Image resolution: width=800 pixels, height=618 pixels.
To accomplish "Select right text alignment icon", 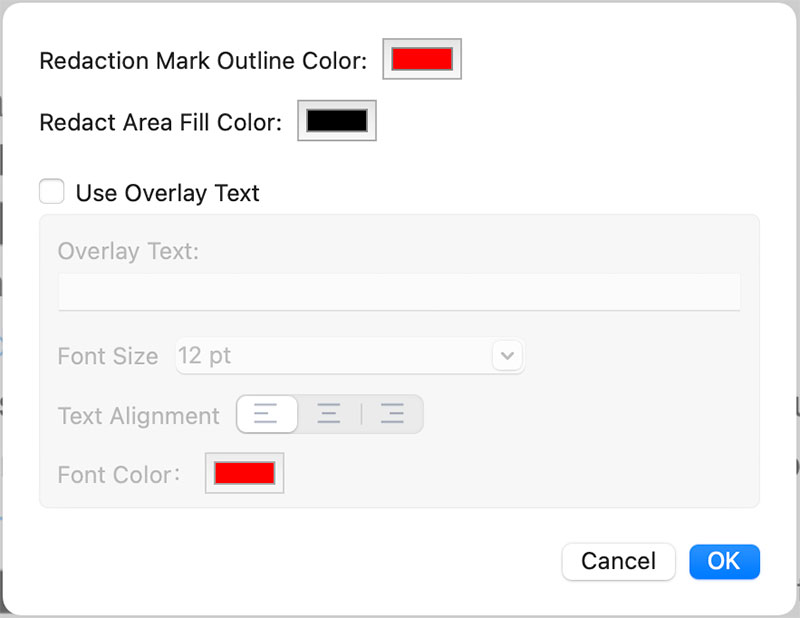I will point(392,414).
